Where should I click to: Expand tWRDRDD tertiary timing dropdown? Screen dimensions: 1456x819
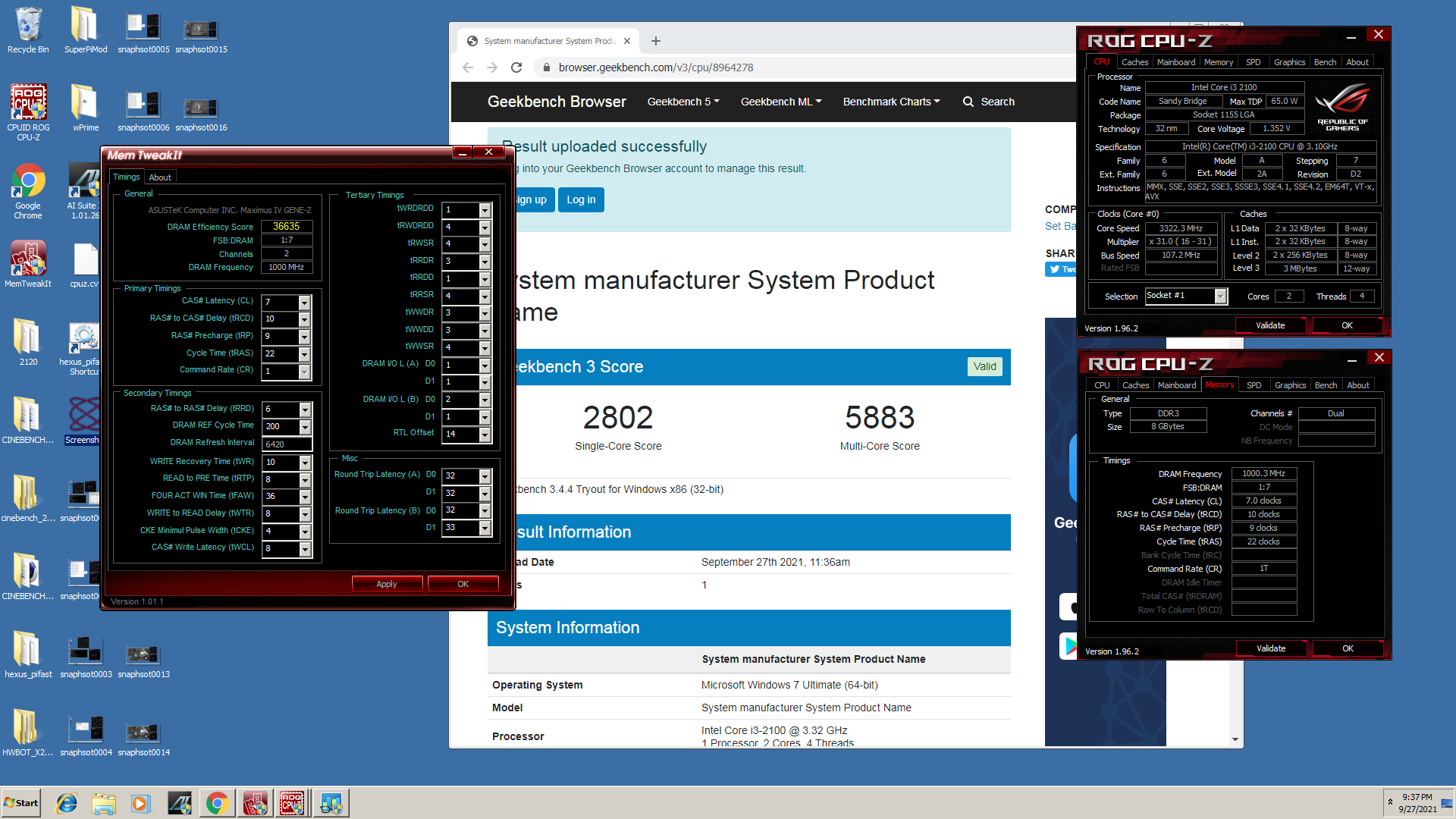coord(485,210)
